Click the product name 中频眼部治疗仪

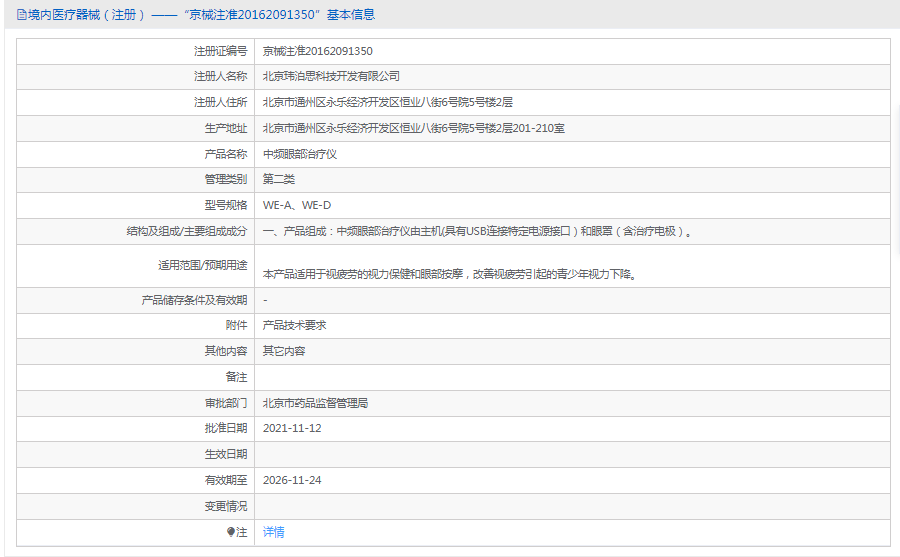(300, 154)
